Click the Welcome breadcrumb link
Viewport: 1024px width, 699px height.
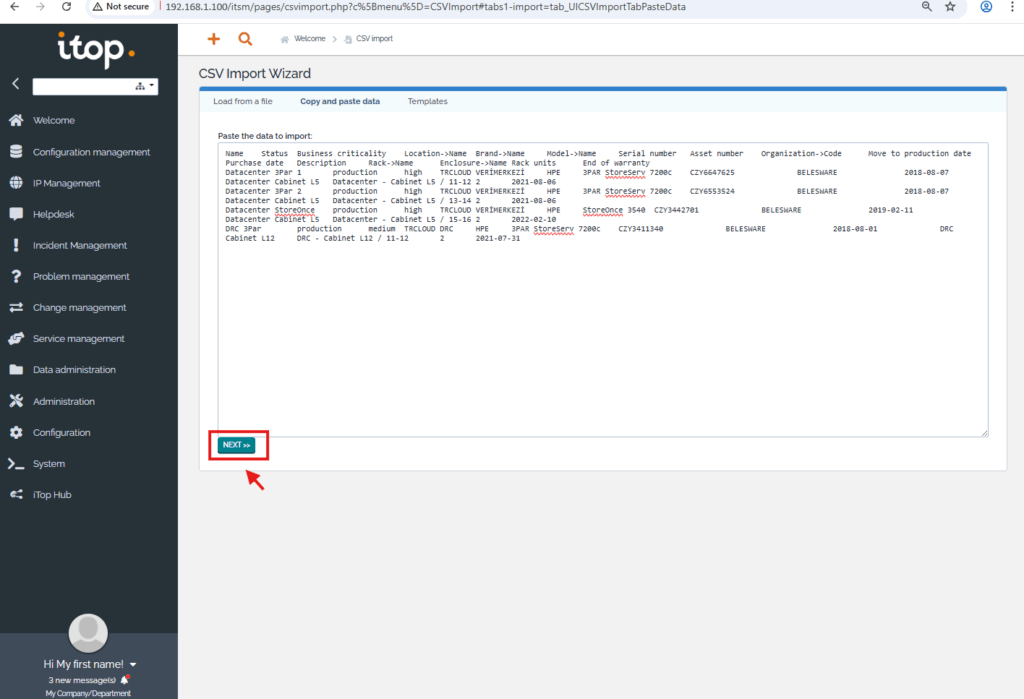(x=309, y=39)
